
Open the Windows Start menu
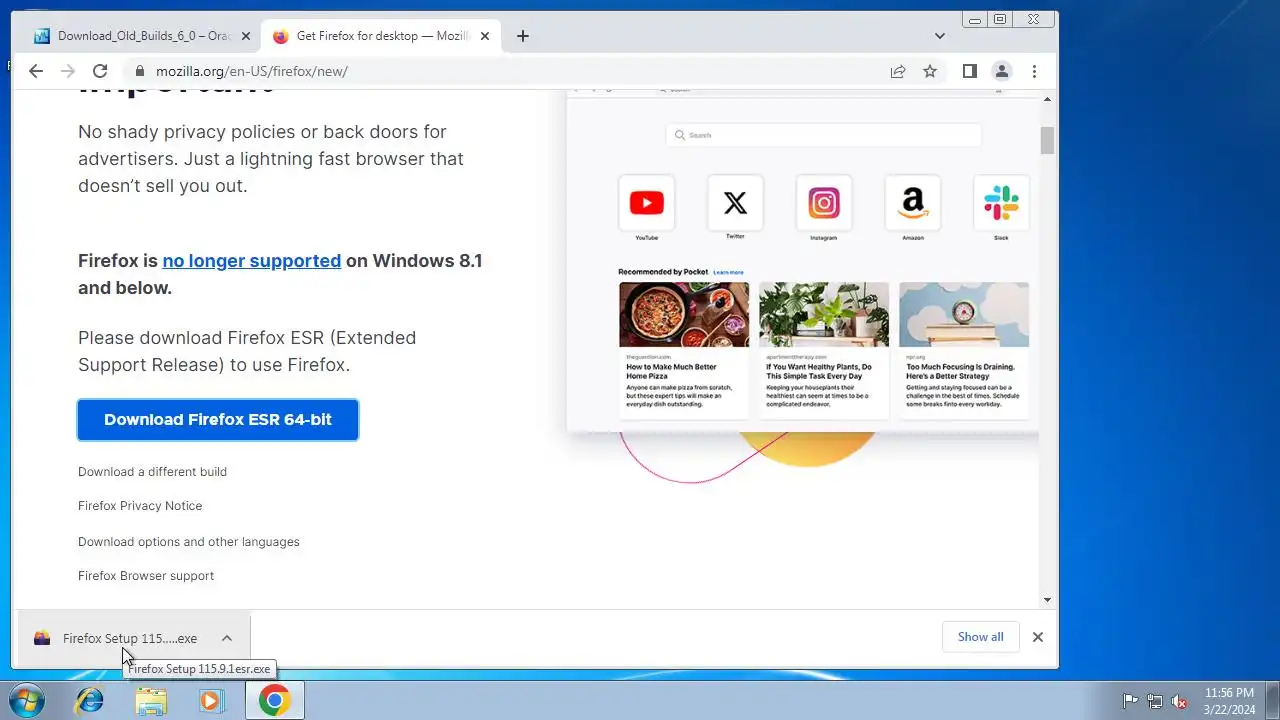25,701
